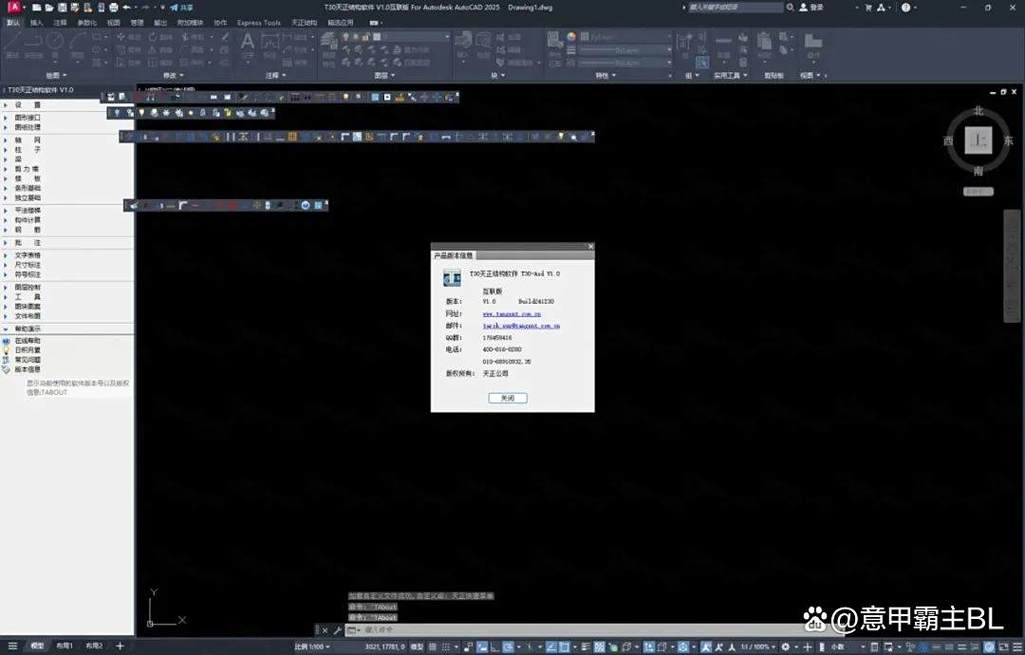Open the Layer Properties manager icon
This screenshot has width=1025, height=655.
coord(329,42)
